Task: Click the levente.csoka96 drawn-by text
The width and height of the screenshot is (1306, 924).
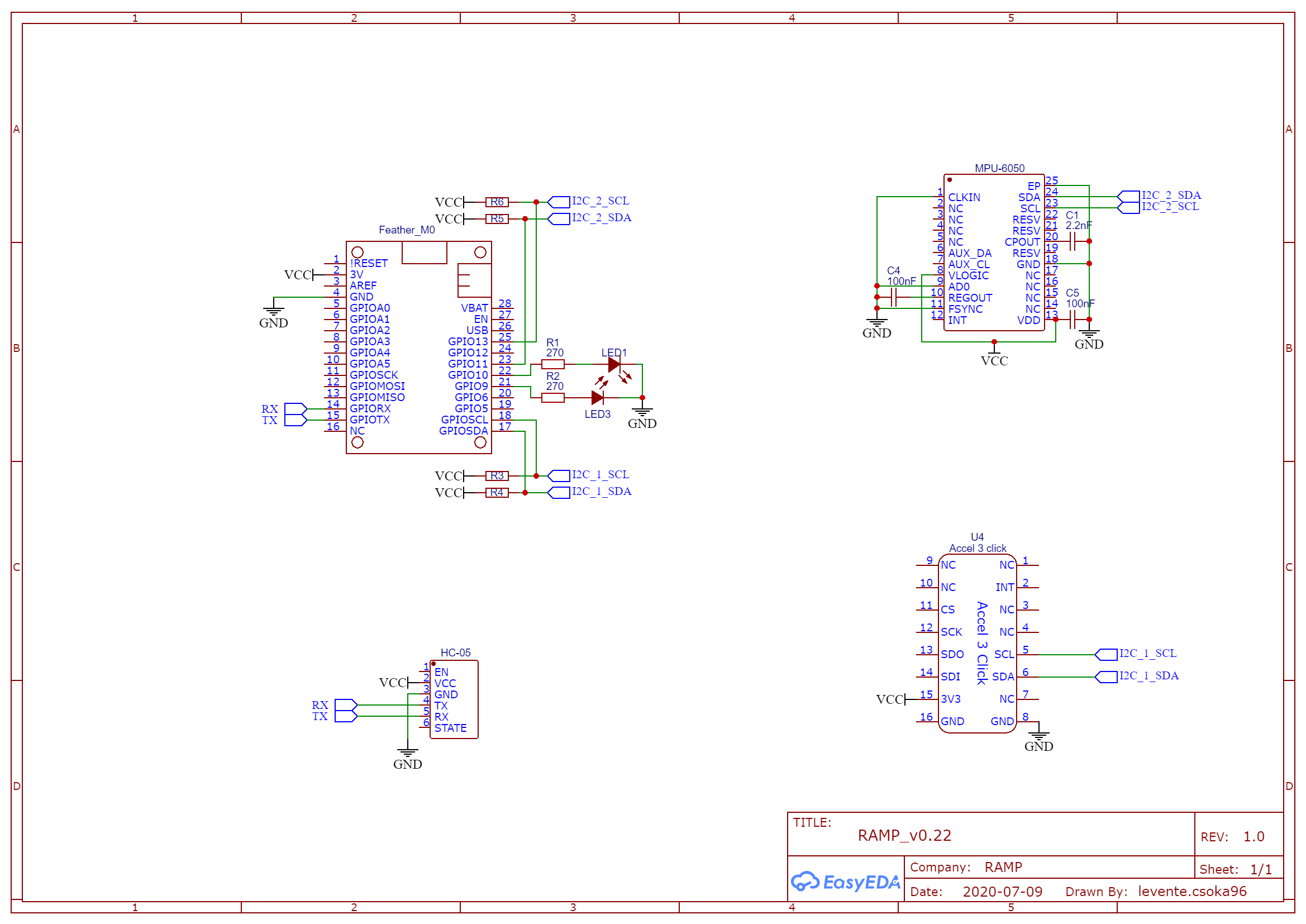Action: click(1192, 892)
